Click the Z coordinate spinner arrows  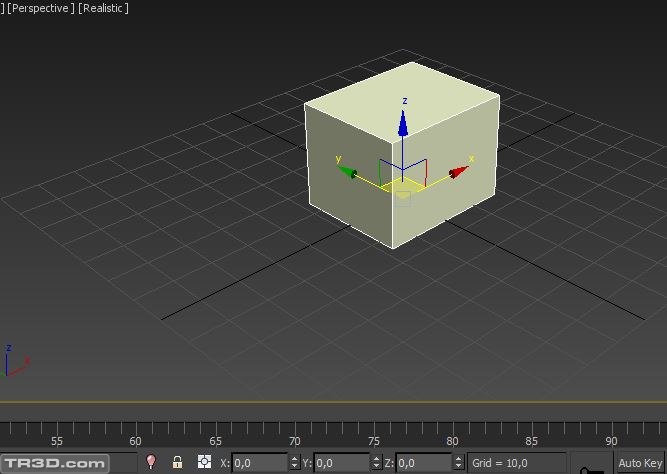[x=459, y=463]
